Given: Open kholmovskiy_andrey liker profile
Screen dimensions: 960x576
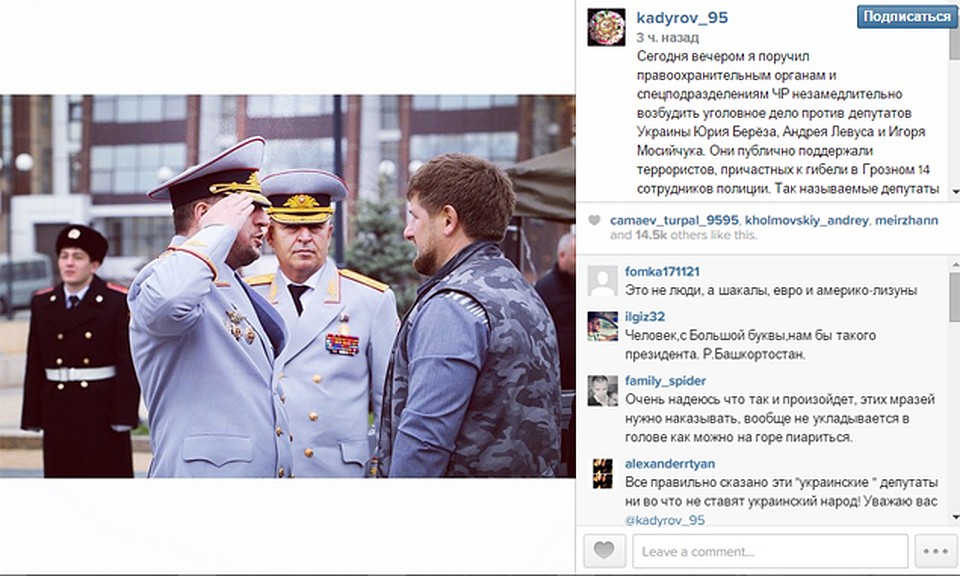Looking at the screenshot, I should [806, 220].
